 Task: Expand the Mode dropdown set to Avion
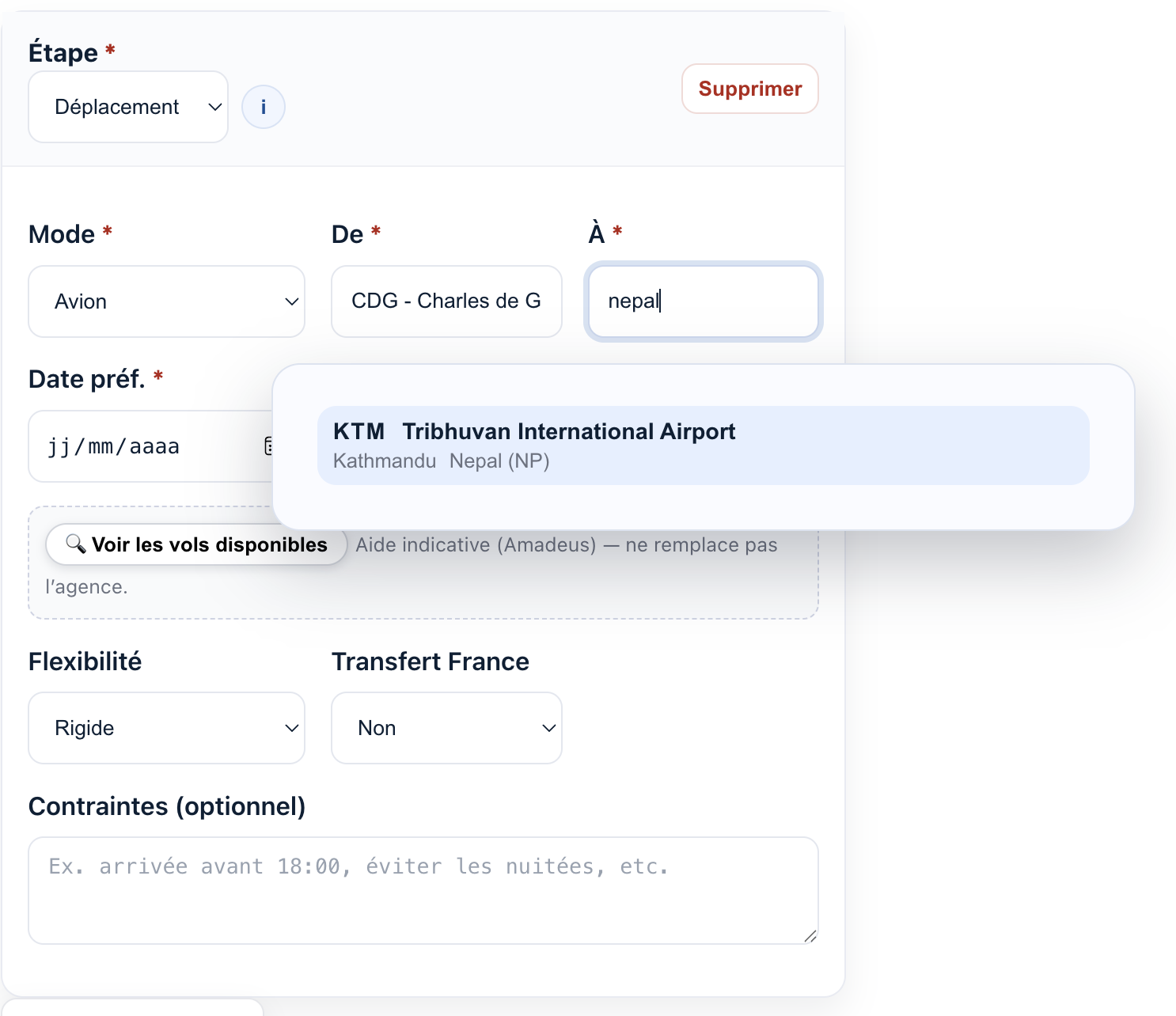click(x=166, y=301)
